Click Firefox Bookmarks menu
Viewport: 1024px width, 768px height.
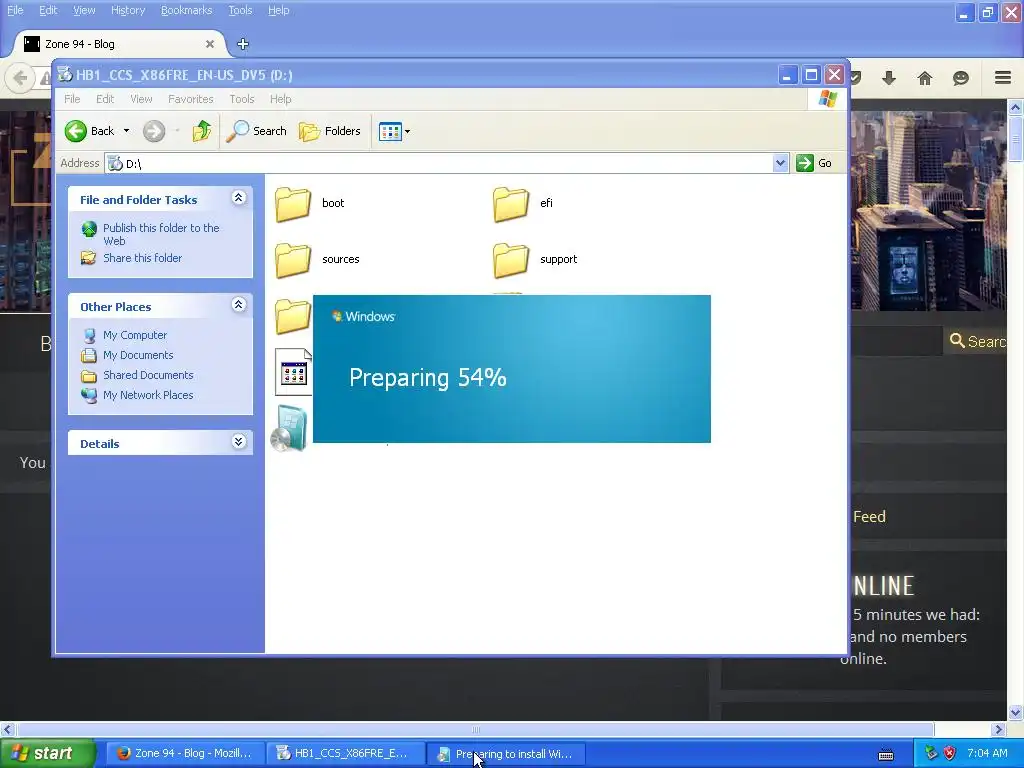[x=187, y=10]
